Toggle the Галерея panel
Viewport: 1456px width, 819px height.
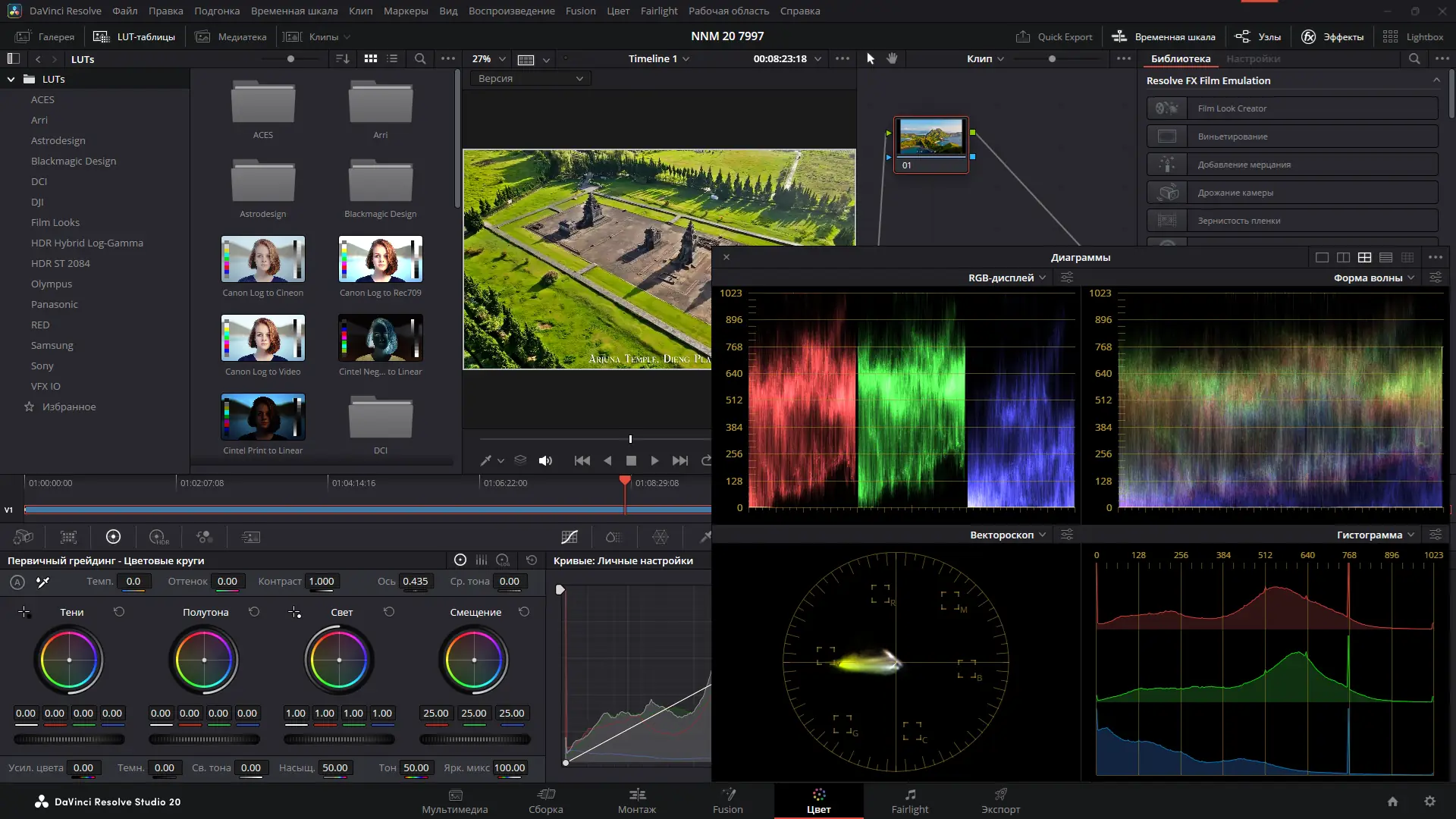click(45, 36)
